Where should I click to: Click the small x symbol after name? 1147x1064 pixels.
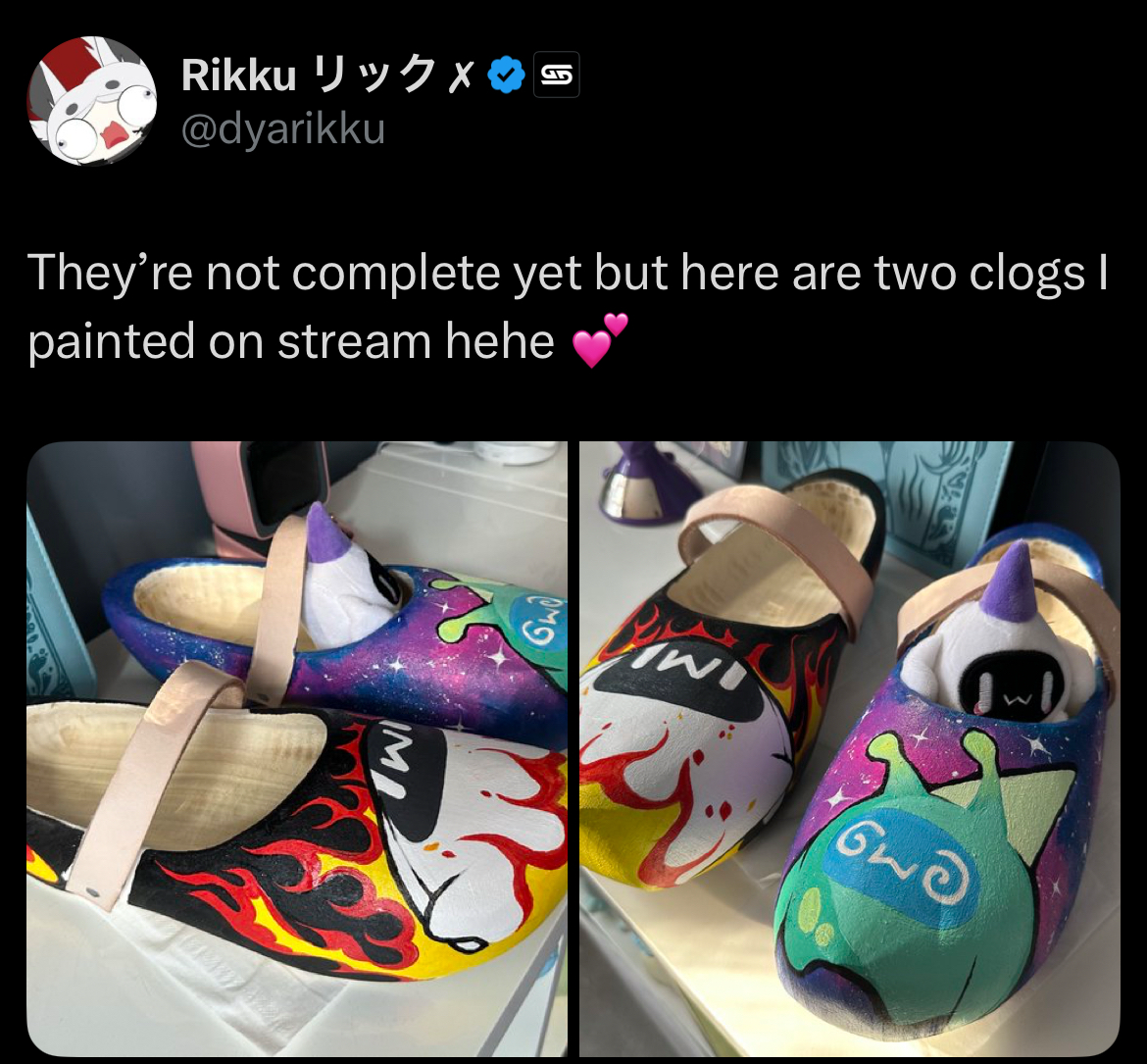click(x=462, y=76)
